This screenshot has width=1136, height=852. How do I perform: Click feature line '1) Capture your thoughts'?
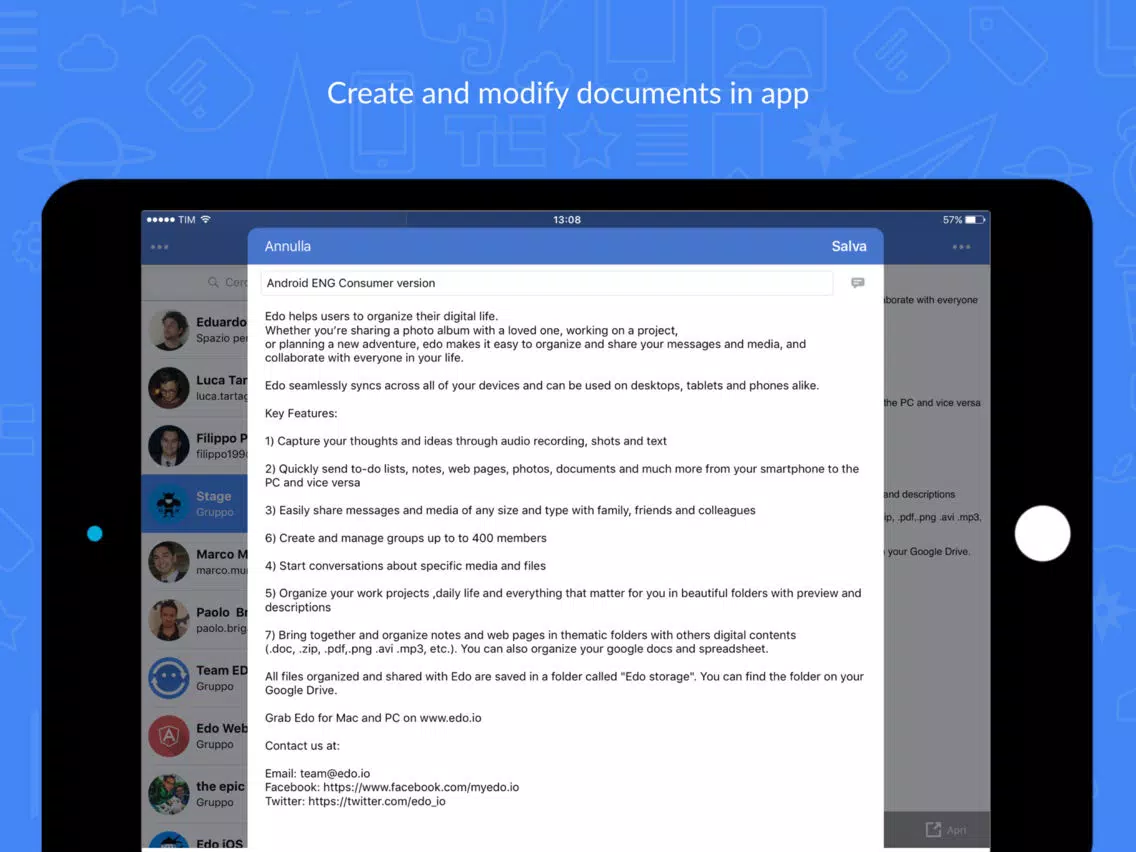click(x=466, y=441)
